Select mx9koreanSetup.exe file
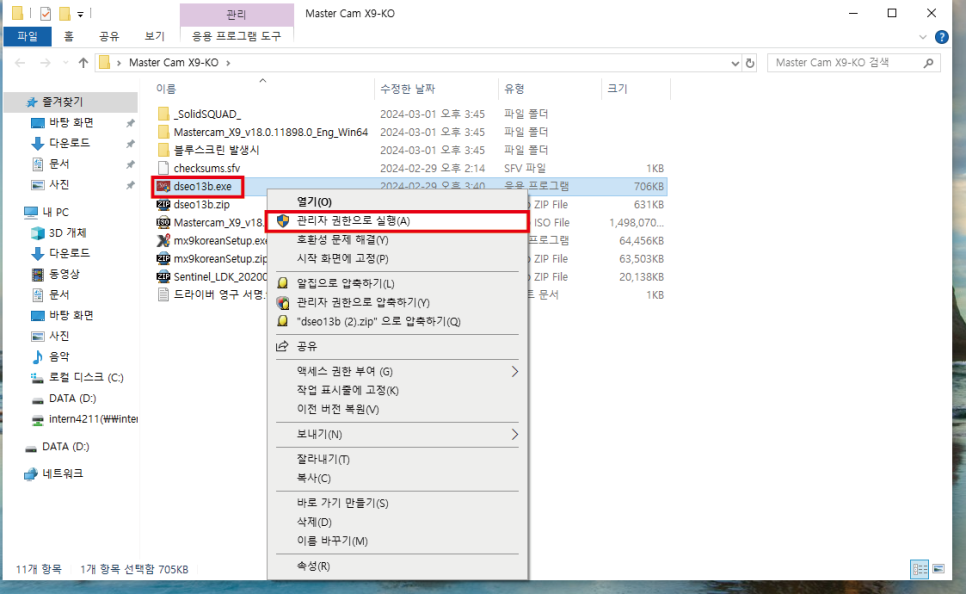Image resolution: width=966 pixels, height=594 pixels. tap(211, 240)
